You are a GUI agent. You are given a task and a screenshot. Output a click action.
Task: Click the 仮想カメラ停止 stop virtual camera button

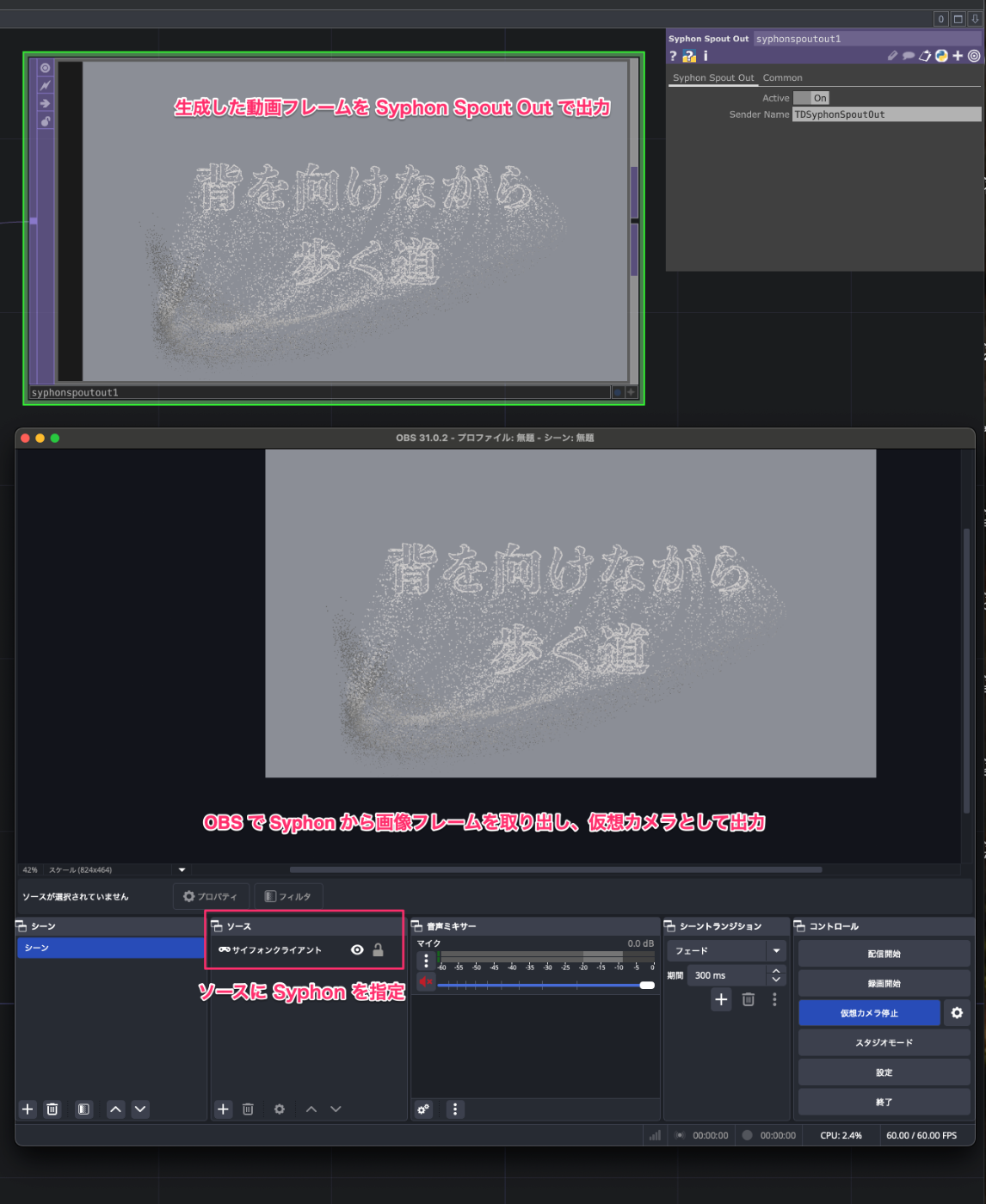point(869,1013)
